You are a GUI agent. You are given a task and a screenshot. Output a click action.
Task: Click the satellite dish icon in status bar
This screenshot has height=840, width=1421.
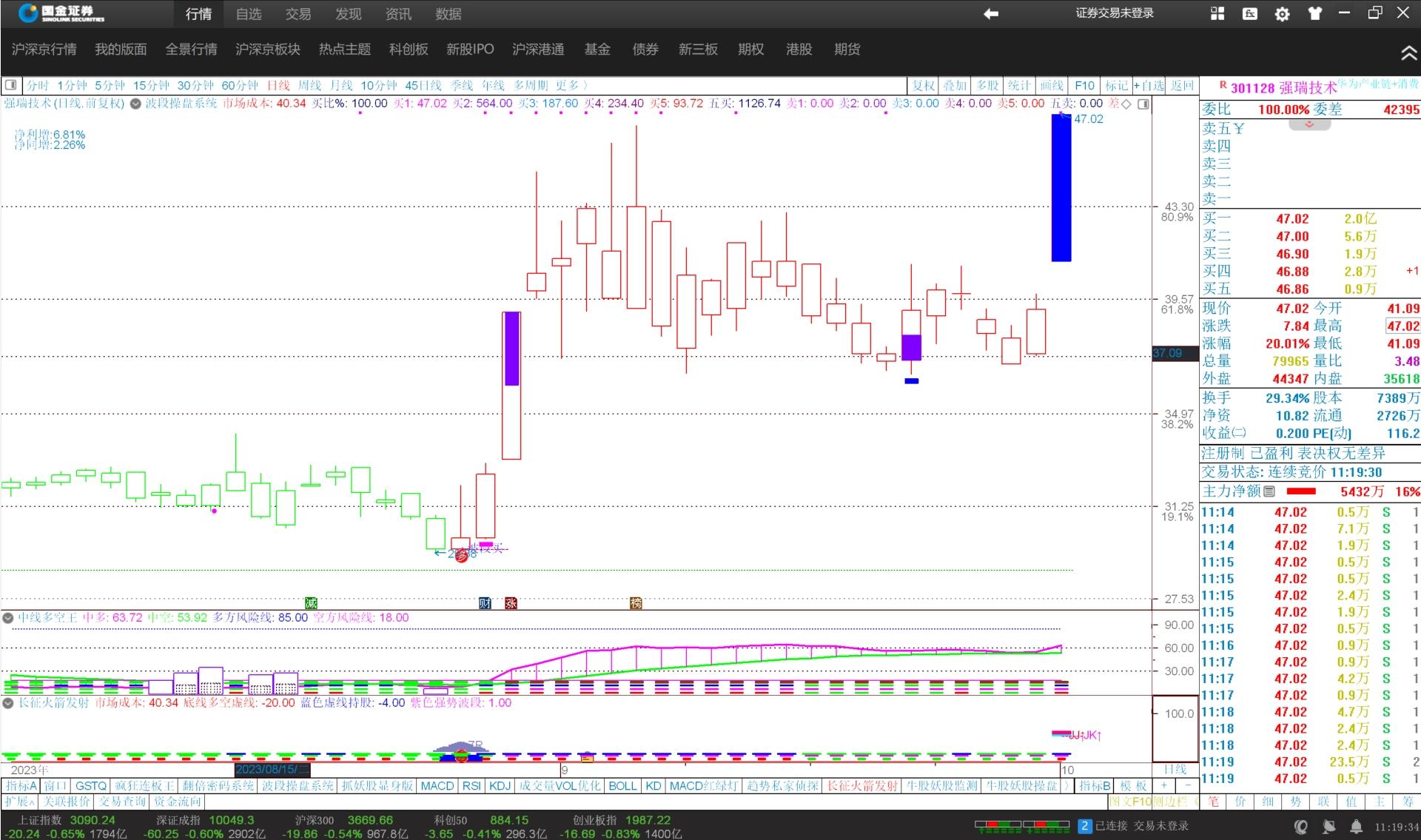pos(1329,827)
